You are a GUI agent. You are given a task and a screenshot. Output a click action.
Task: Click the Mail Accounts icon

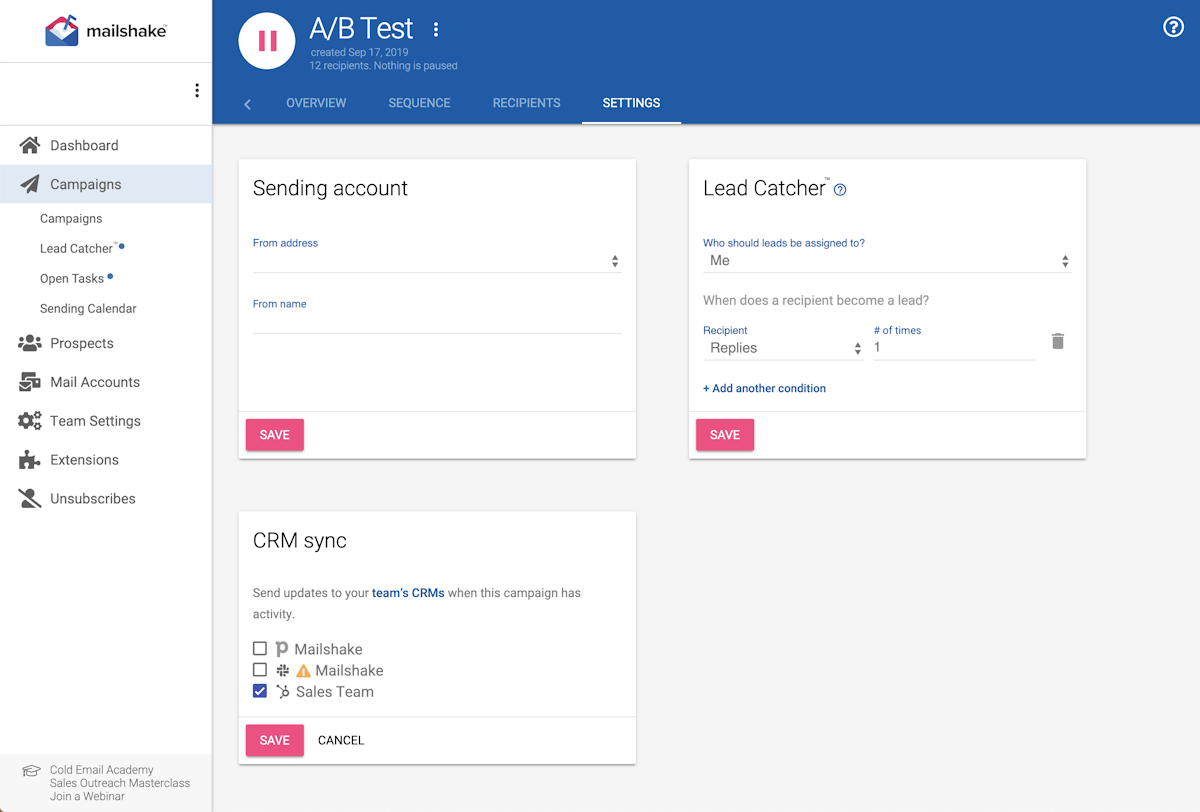click(30, 382)
